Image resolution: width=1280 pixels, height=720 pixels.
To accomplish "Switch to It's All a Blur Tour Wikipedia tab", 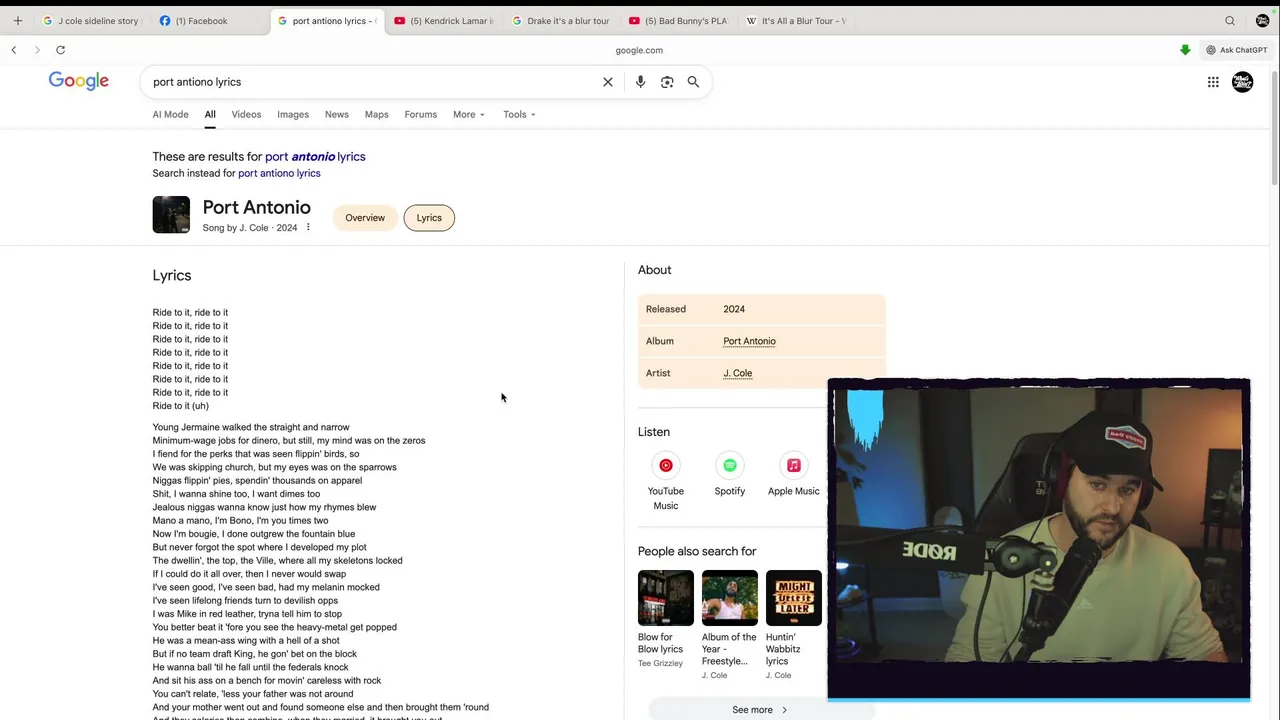I will [797, 20].
